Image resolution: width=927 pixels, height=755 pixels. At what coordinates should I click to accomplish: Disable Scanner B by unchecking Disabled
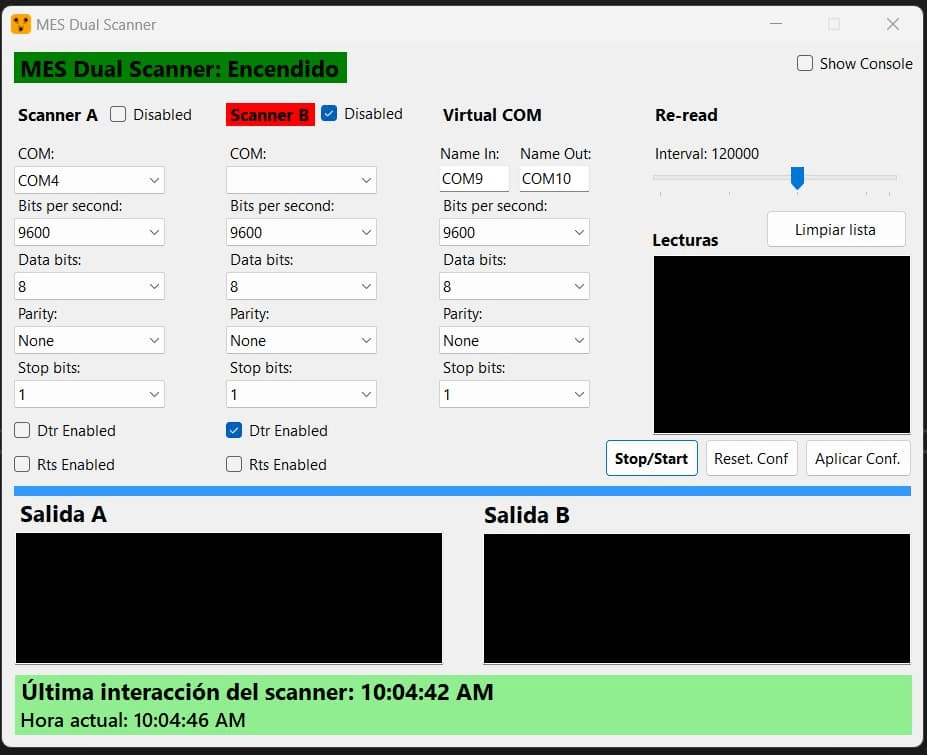[330, 113]
